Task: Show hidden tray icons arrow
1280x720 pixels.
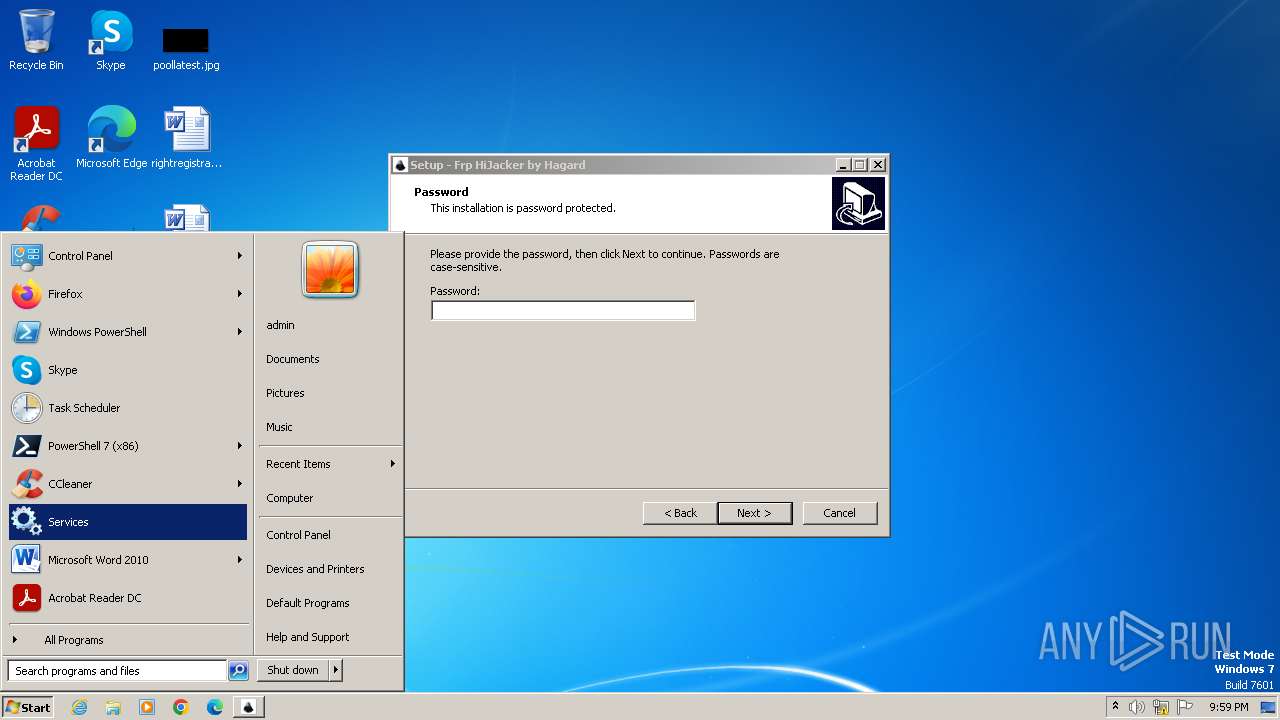Action: [1115, 706]
